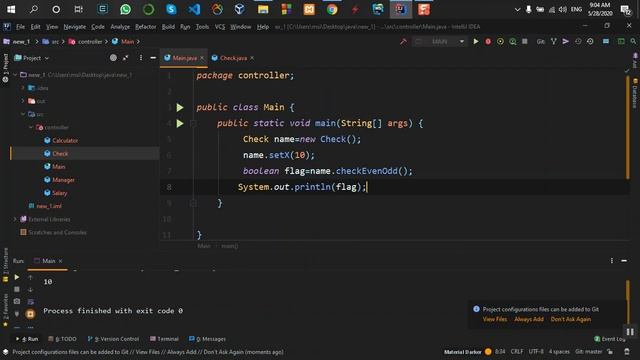The image size is (640, 360).
Task: Open the TODO tool window tab
Action: 62,339
